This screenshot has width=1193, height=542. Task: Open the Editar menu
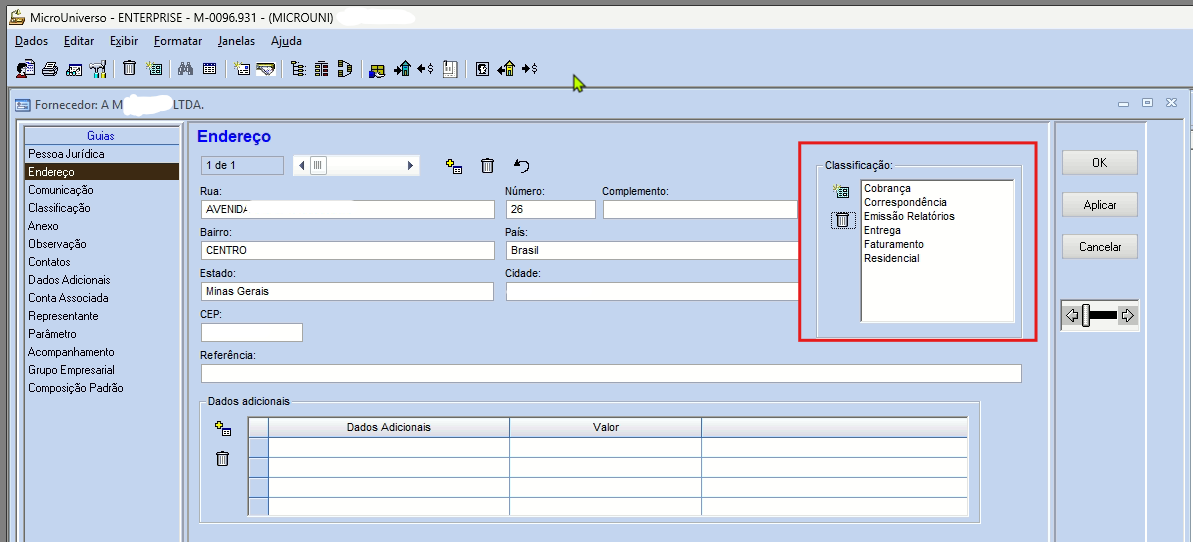pyautogui.click(x=78, y=41)
